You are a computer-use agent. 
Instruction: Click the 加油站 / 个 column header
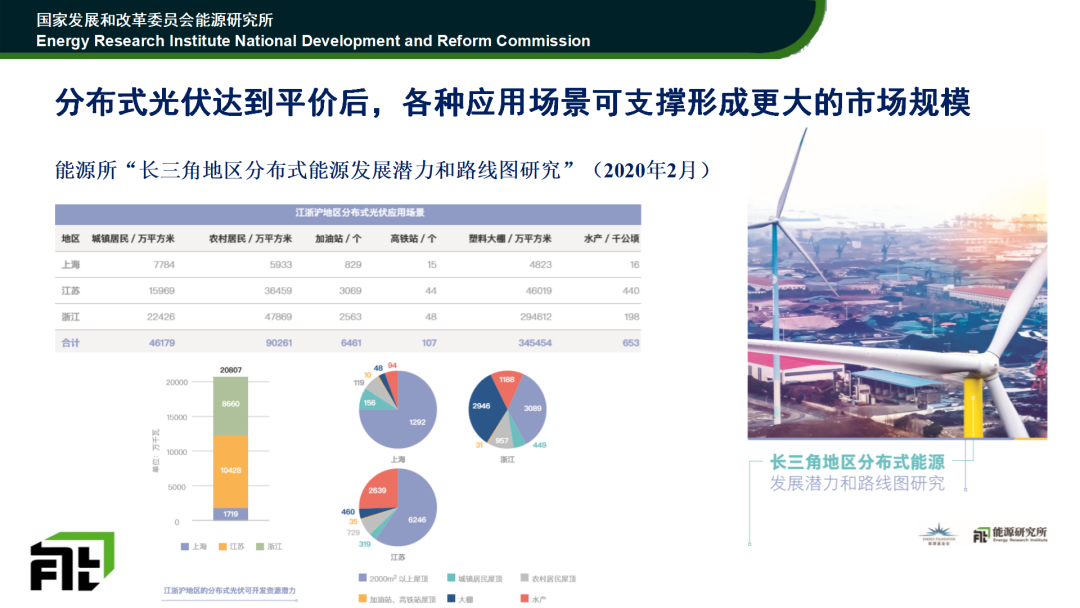(338, 238)
